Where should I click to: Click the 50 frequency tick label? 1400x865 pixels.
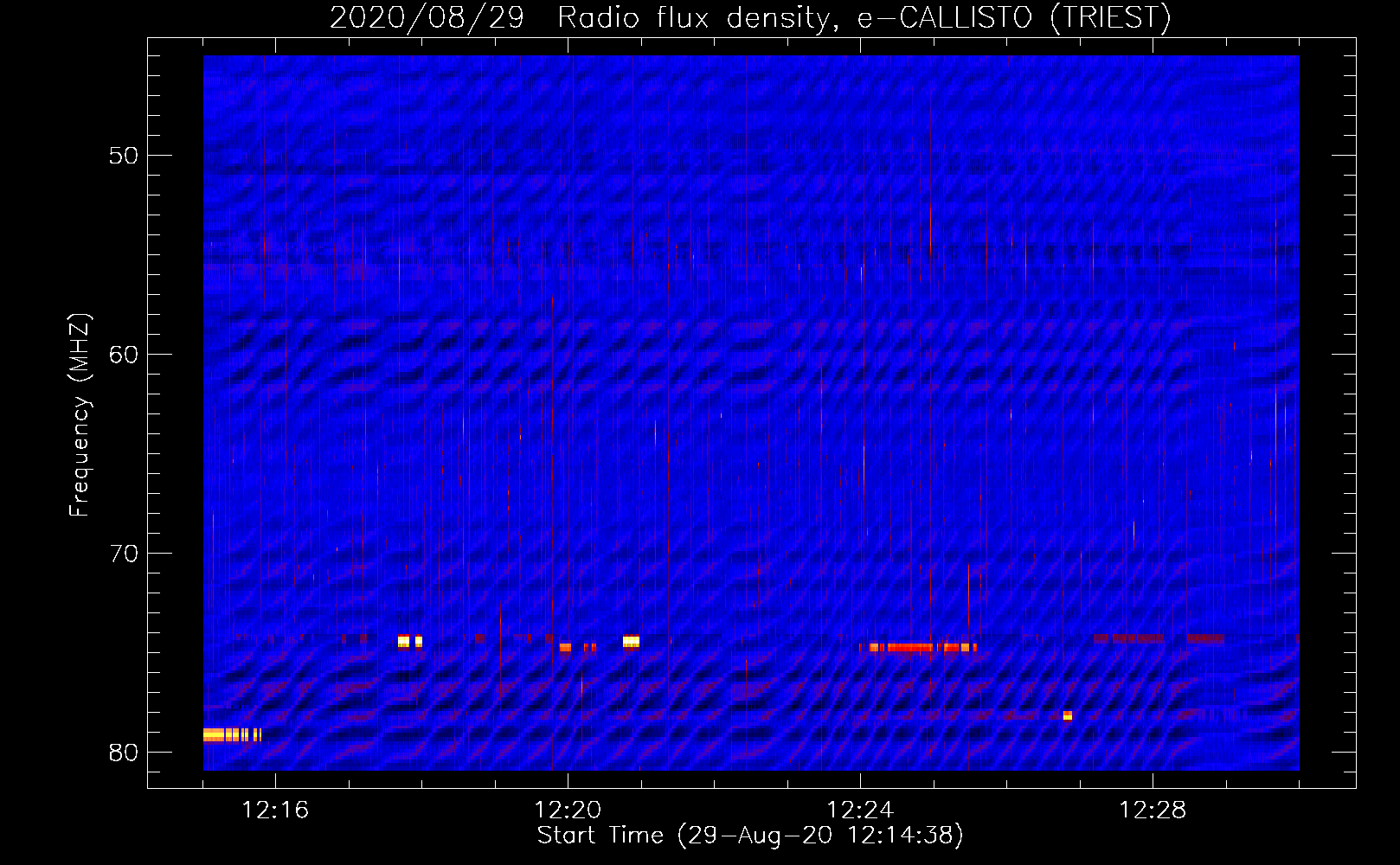(124, 156)
